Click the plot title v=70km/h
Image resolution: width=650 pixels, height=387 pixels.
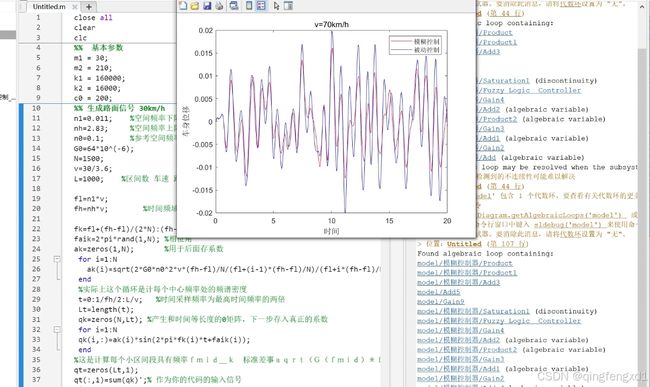point(331,24)
